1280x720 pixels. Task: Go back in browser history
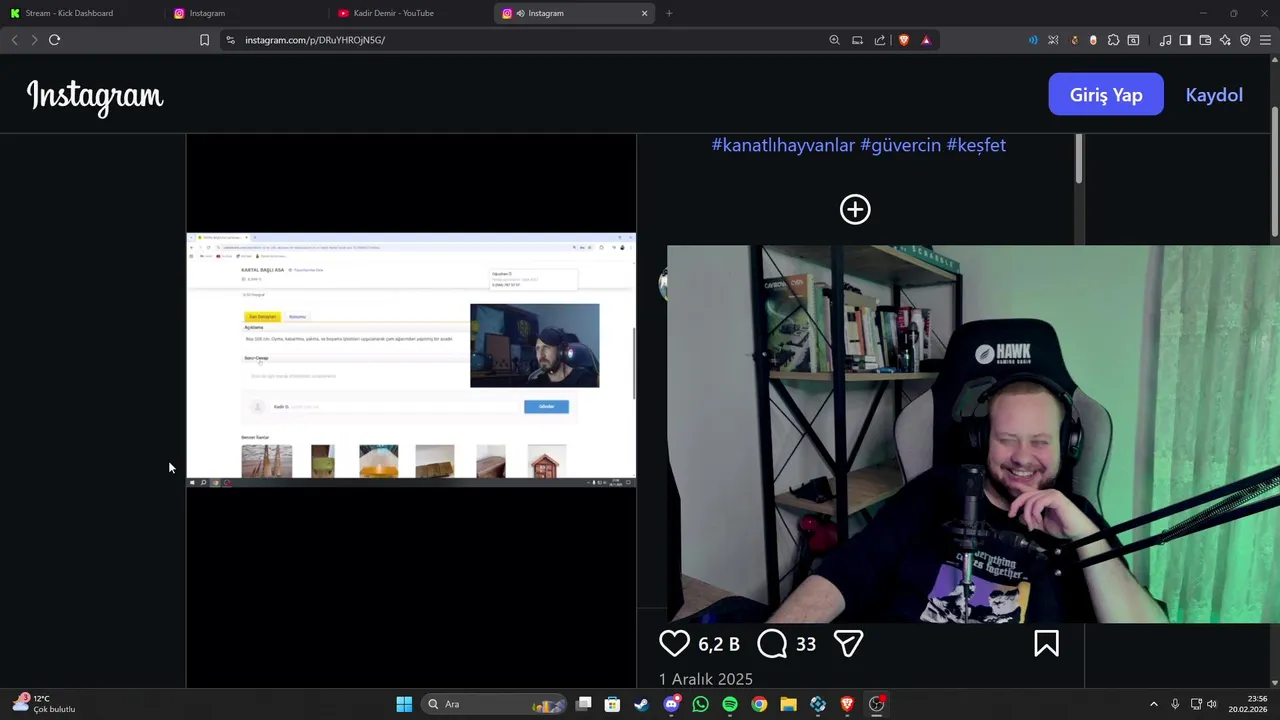pyautogui.click(x=14, y=40)
